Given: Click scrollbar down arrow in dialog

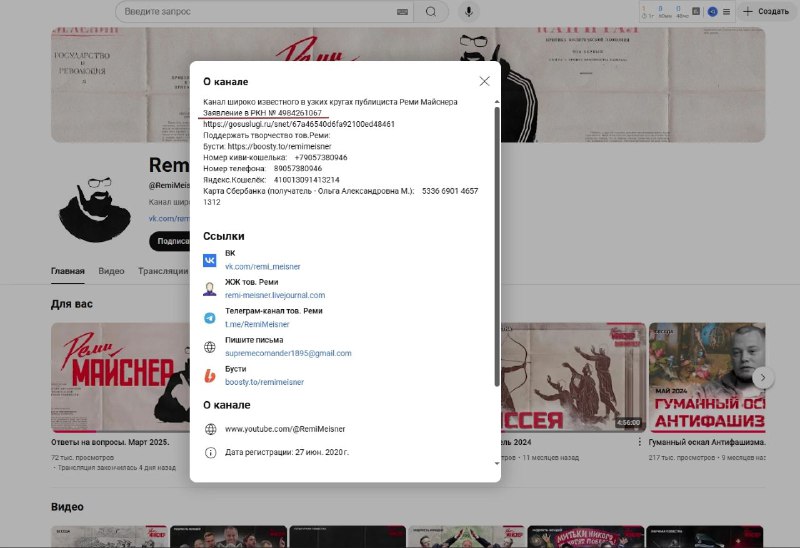Looking at the screenshot, I should [x=497, y=463].
